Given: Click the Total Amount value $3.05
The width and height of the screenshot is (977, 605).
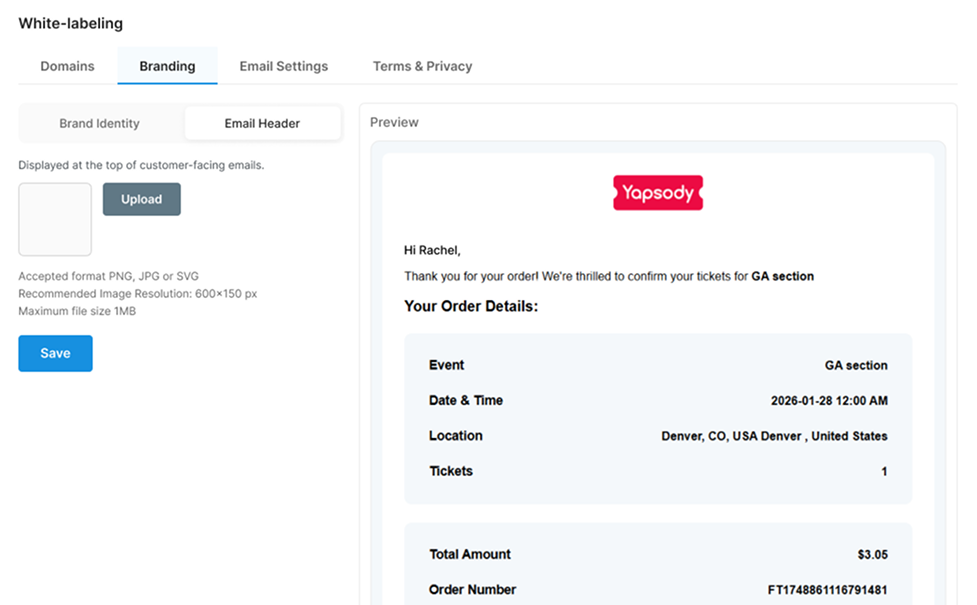Looking at the screenshot, I should [x=872, y=555].
